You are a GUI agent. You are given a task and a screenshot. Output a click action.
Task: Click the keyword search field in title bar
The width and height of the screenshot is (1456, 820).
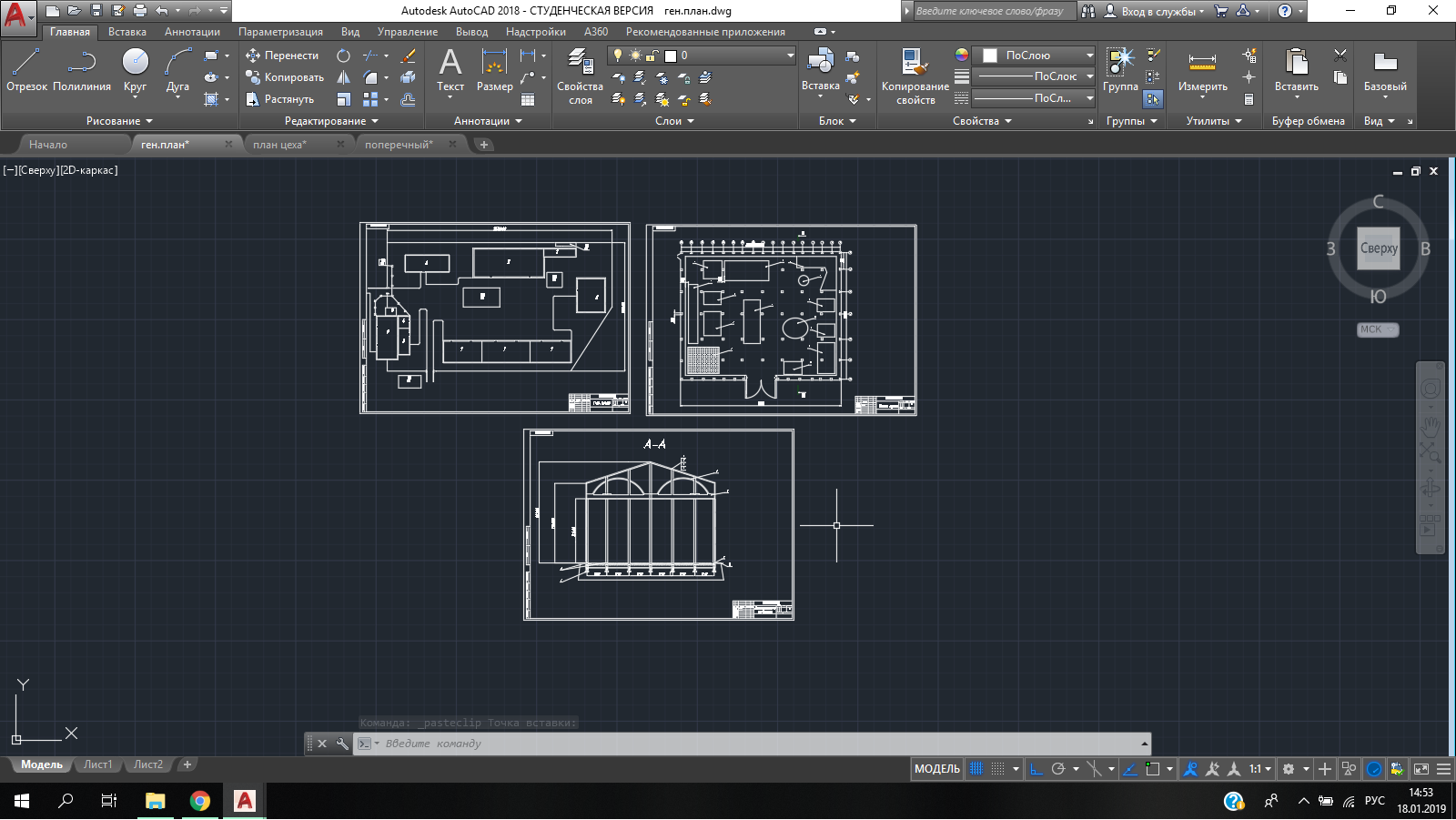[994, 11]
